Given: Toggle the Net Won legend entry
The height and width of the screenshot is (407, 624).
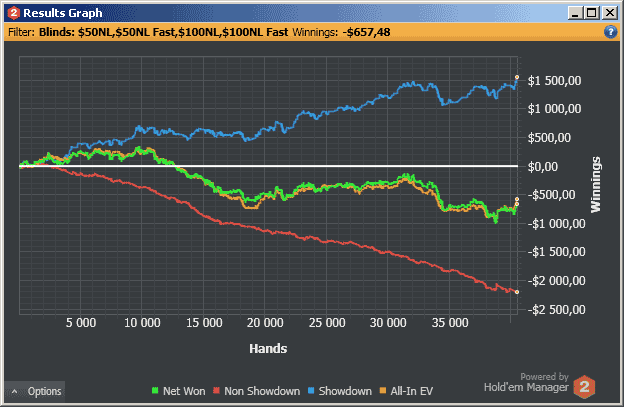Looking at the screenshot, I should pos(178,391).
